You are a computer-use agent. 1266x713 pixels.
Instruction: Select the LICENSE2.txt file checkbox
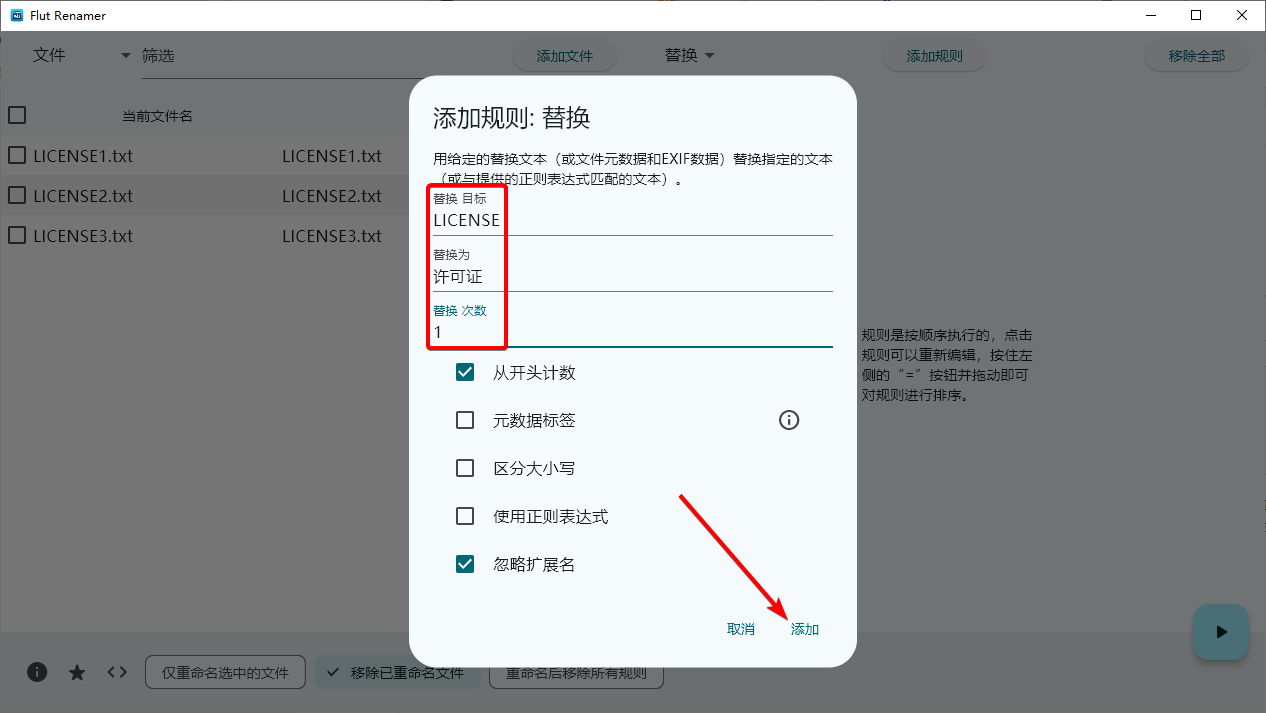coord(16,195)
